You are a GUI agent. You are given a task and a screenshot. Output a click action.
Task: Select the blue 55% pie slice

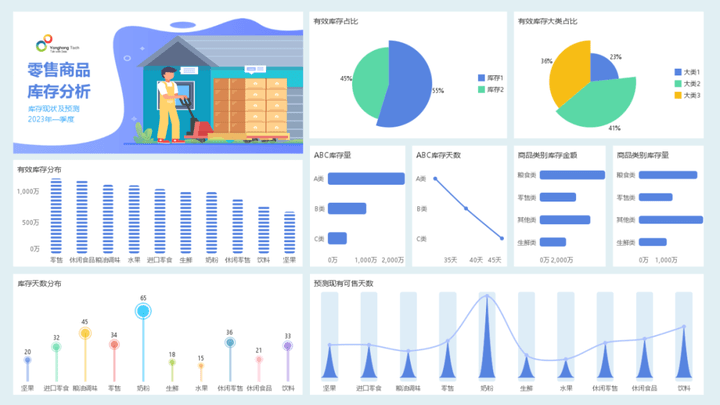pos(409,85)
